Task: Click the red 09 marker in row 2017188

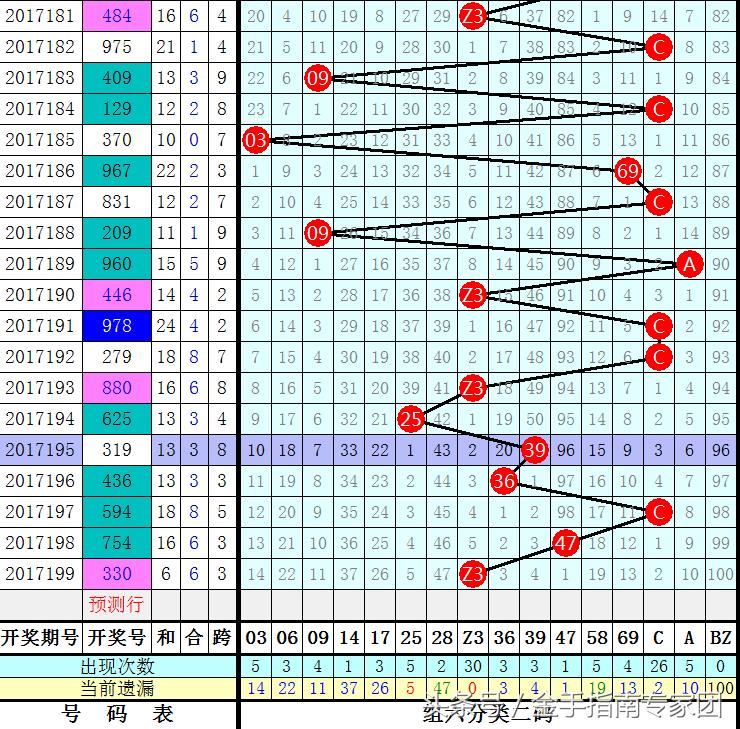Action: point(318,233)
